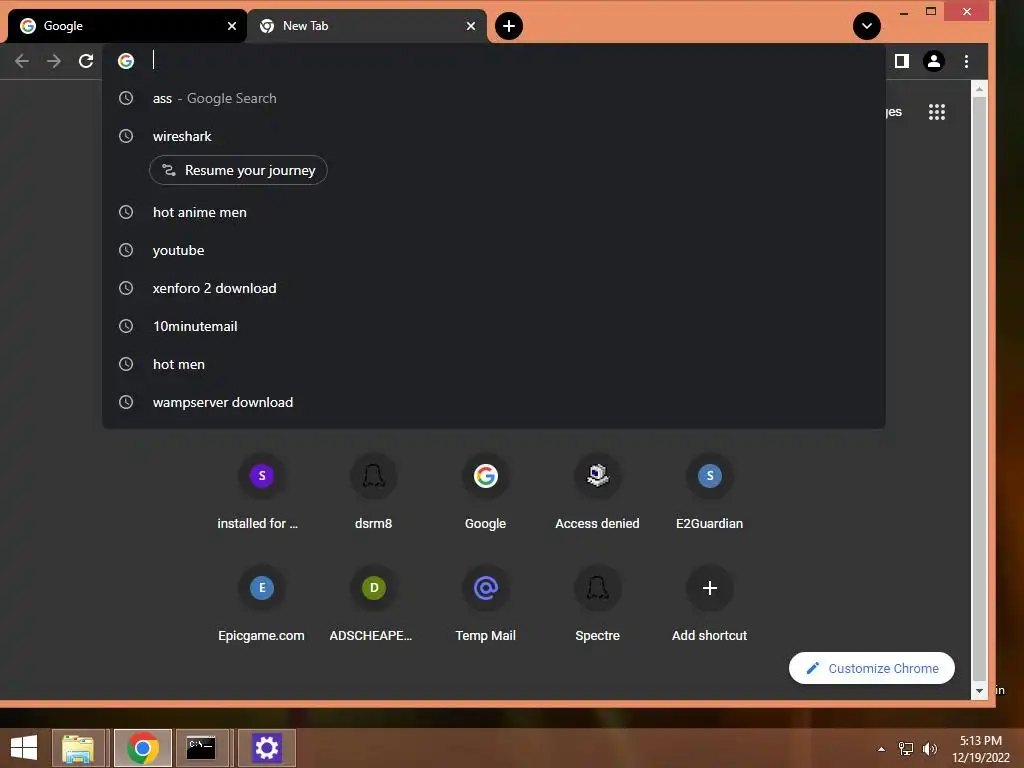Click the clock icon beside youtube suggestion
The image size is (1024, 768).
tap(126, 250)
